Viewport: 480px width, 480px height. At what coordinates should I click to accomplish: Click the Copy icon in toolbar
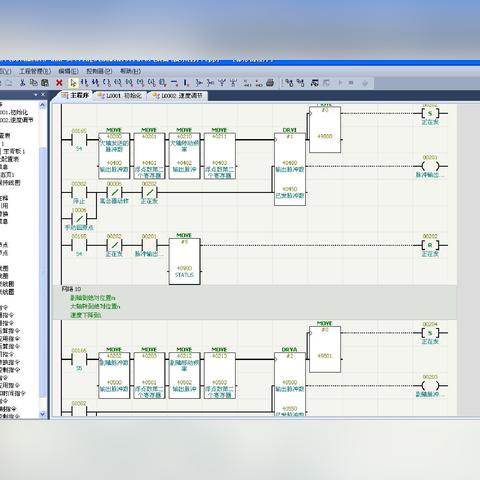(33, 83)
